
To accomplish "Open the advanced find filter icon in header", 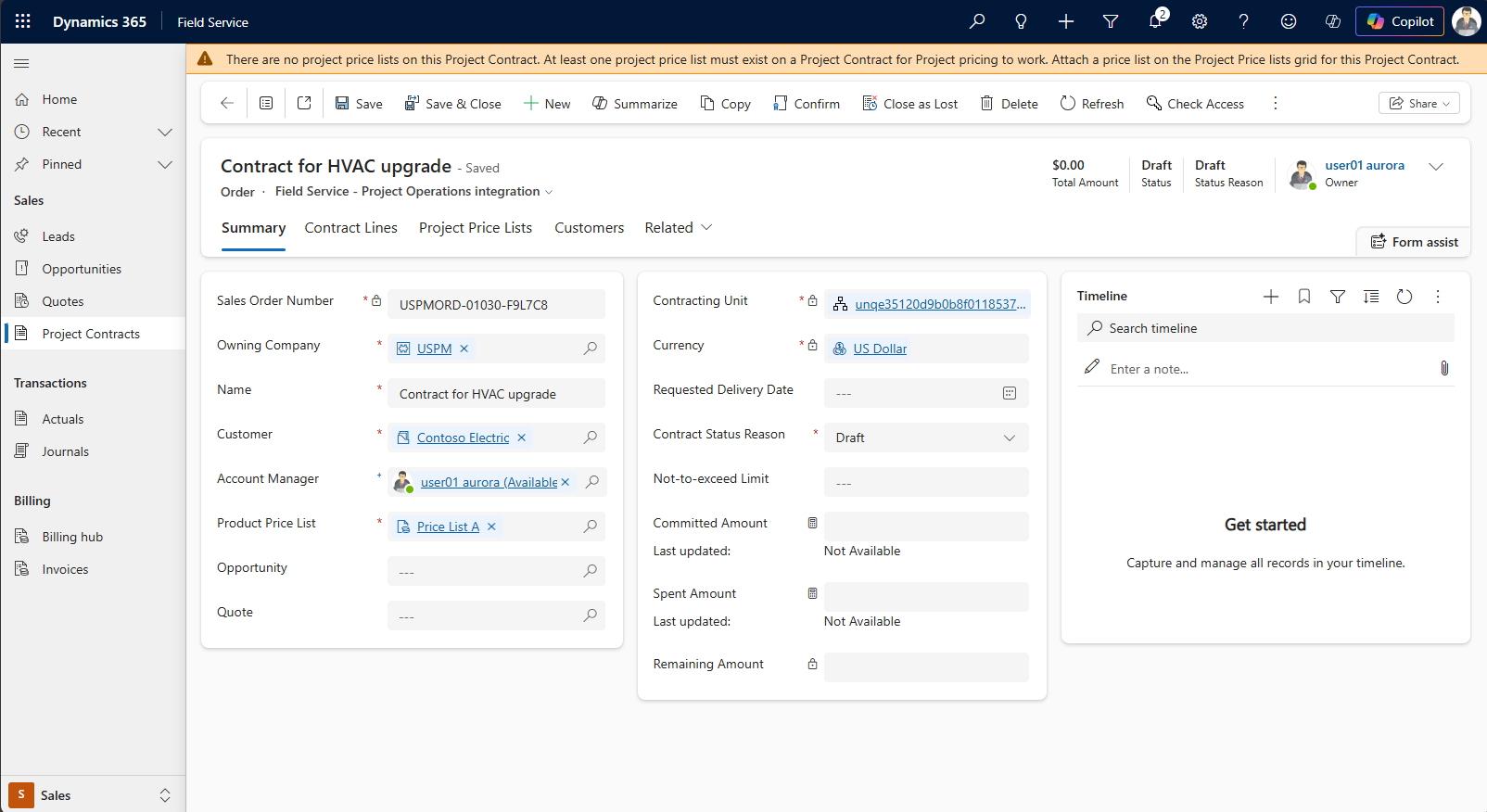I will (x=1111, y=21).
